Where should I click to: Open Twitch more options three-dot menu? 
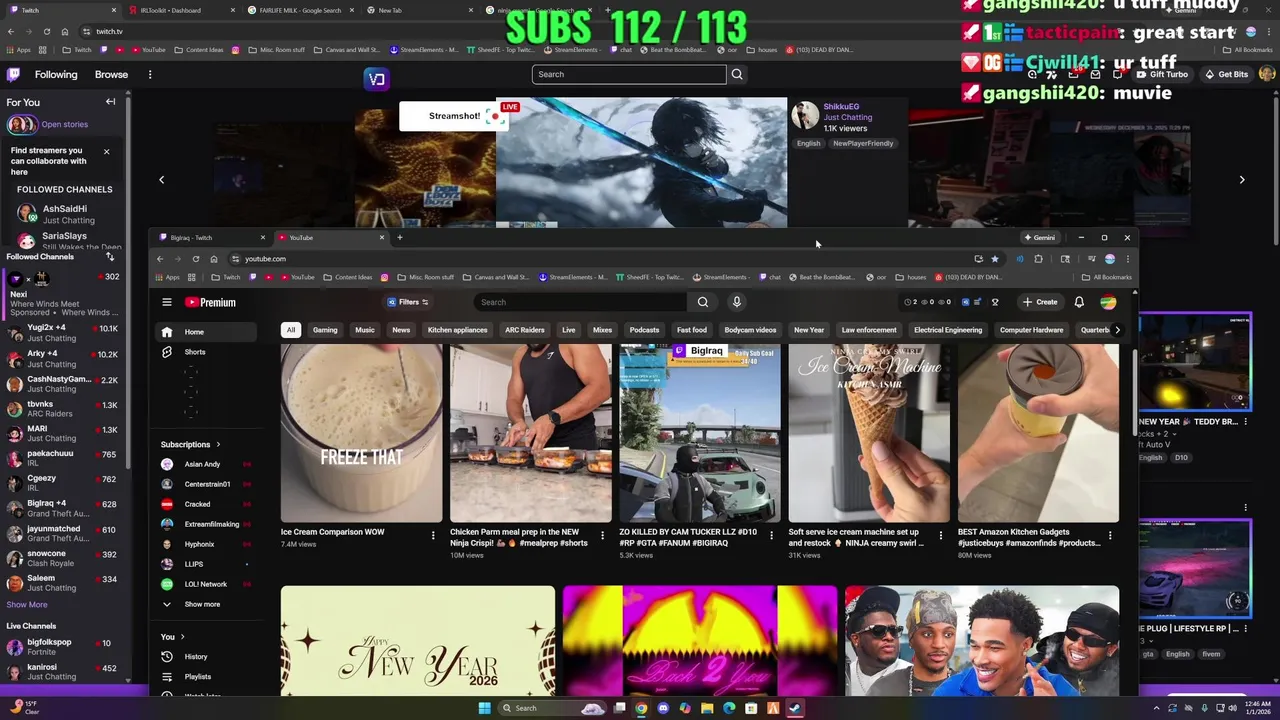pyautogui.click(x=150, y=74)
